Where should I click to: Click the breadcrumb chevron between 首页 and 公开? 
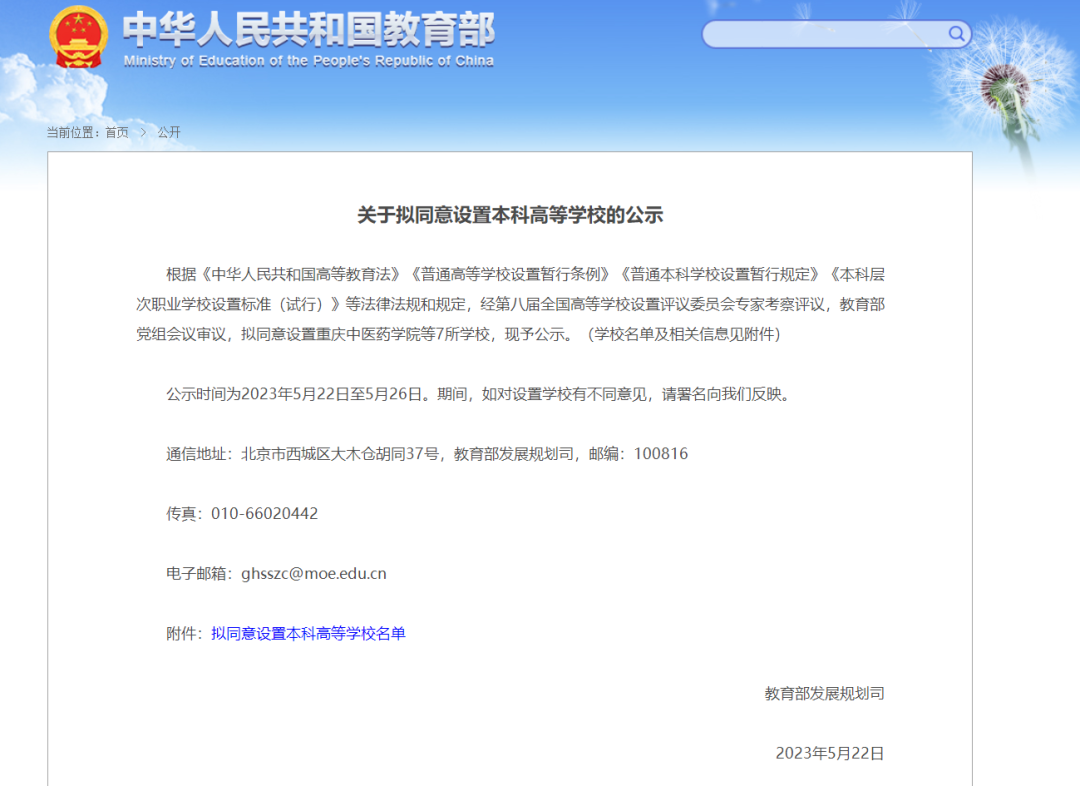click(x=145, y=131)
